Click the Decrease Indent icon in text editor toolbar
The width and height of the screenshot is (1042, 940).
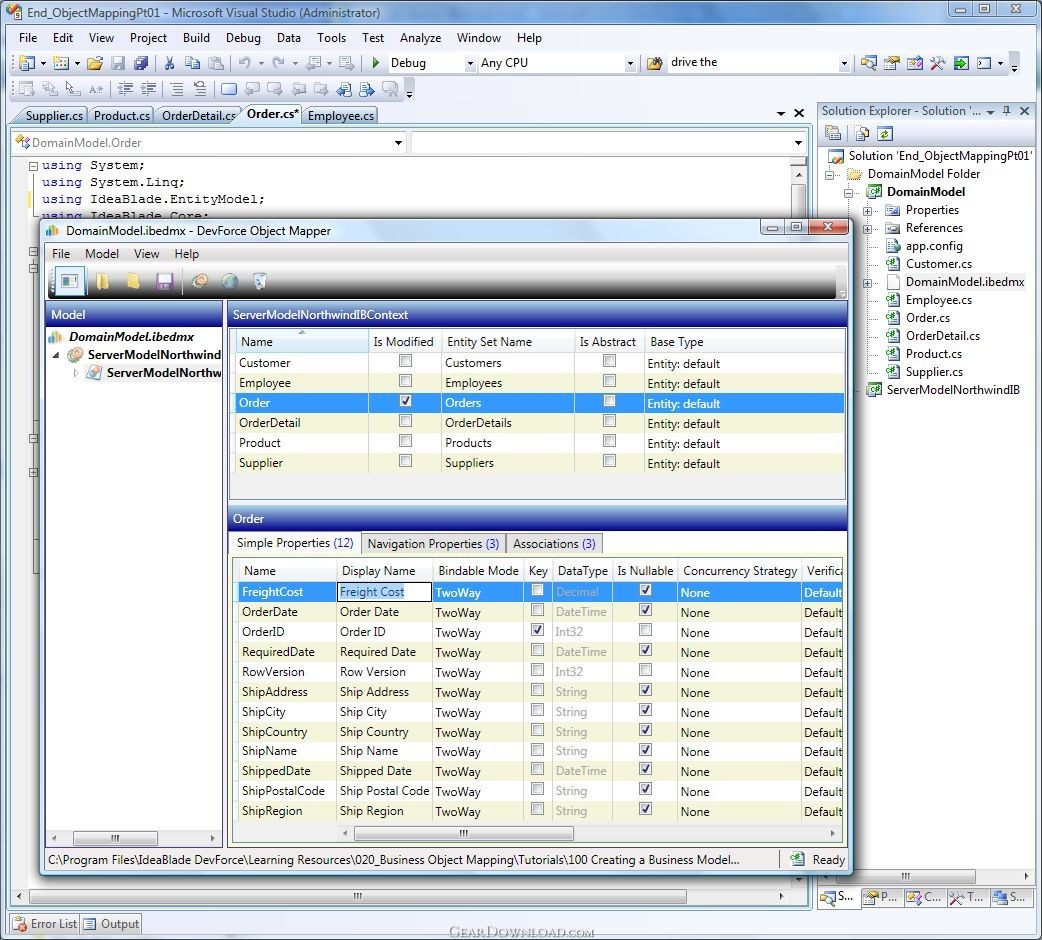click(125, 89)
